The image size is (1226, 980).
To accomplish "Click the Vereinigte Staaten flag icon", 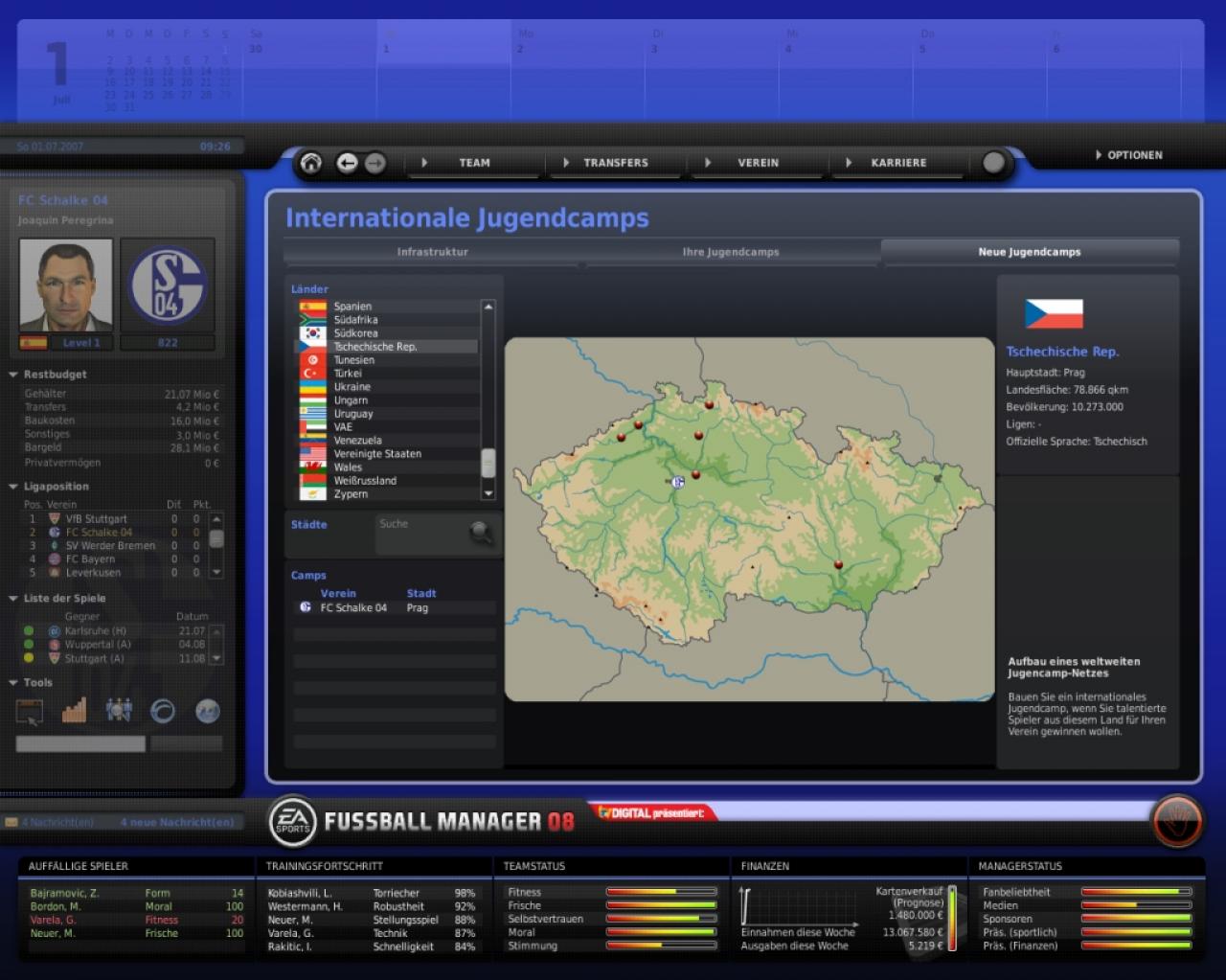I will [x=312, y=454].
